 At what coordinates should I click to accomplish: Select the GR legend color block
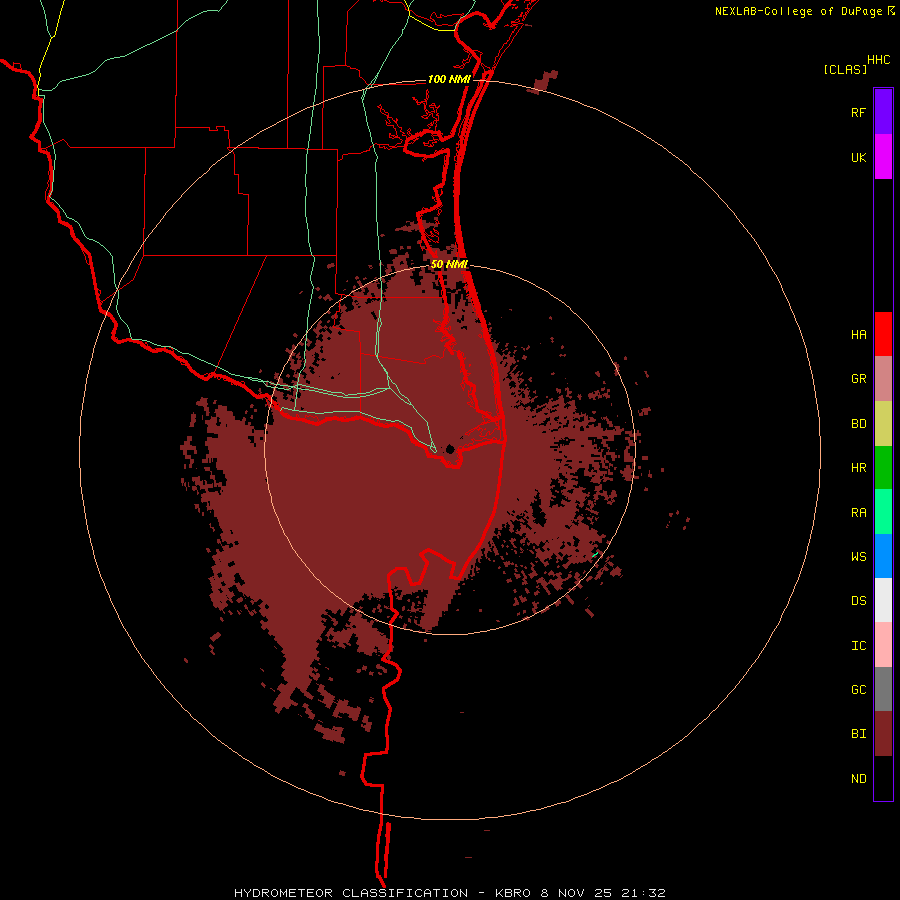[x=883, y=379]
